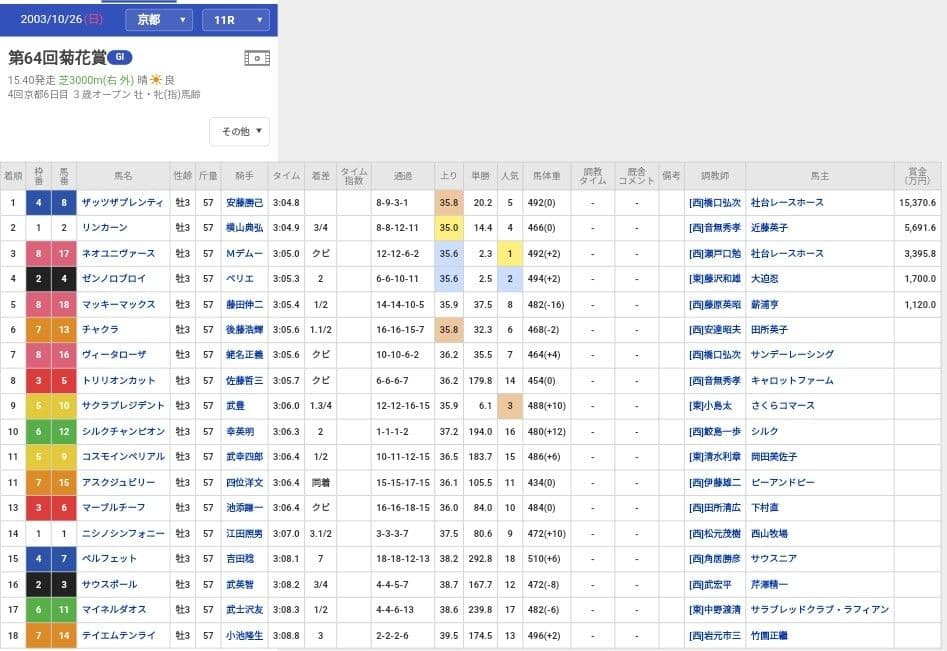
Task: Open horse ザッツザプレンティ's page
Action: click(122, 203)
